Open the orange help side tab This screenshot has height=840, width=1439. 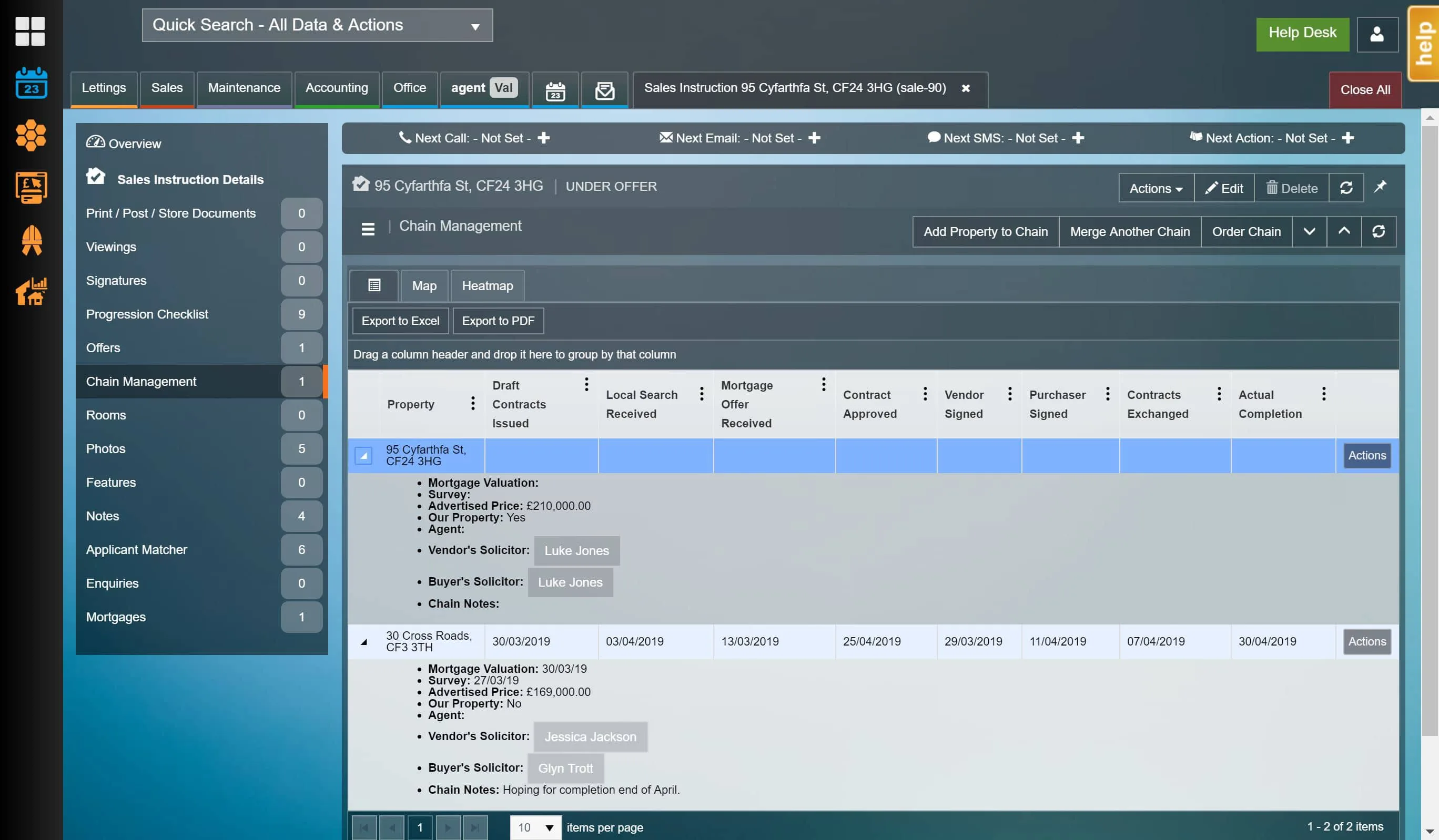(1423, 44)
